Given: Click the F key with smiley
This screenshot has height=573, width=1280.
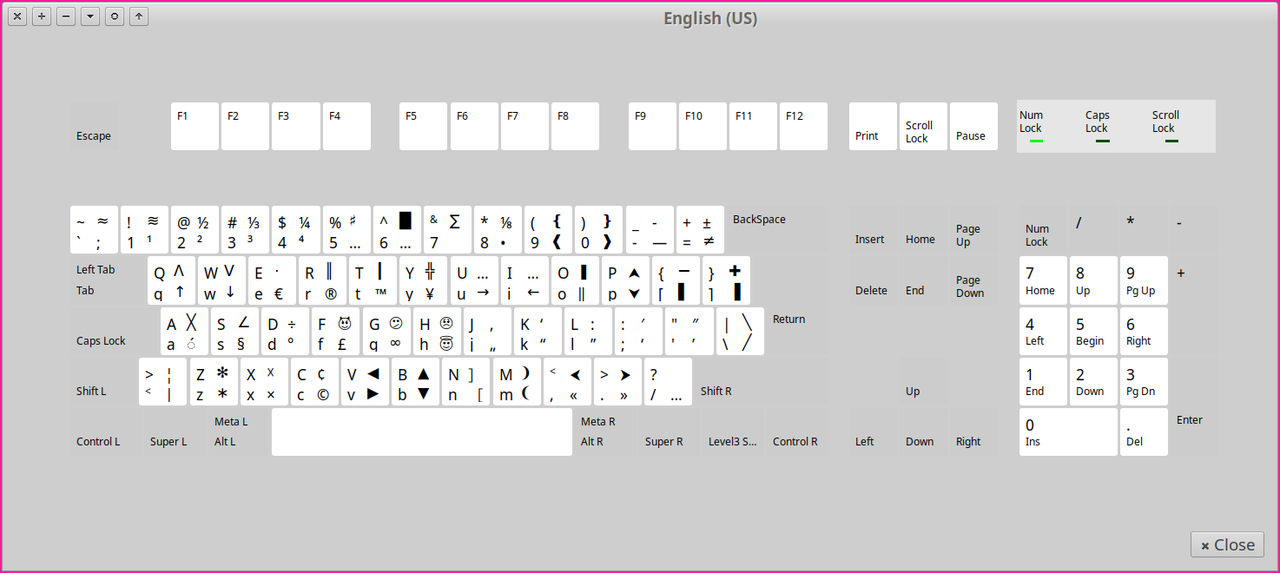Looking at the screenshot, I should click(x=337, y=332).
